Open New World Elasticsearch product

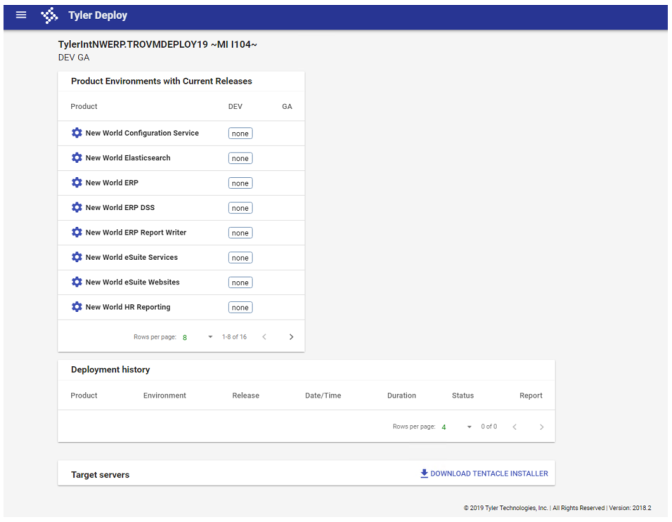coord(128,158)
